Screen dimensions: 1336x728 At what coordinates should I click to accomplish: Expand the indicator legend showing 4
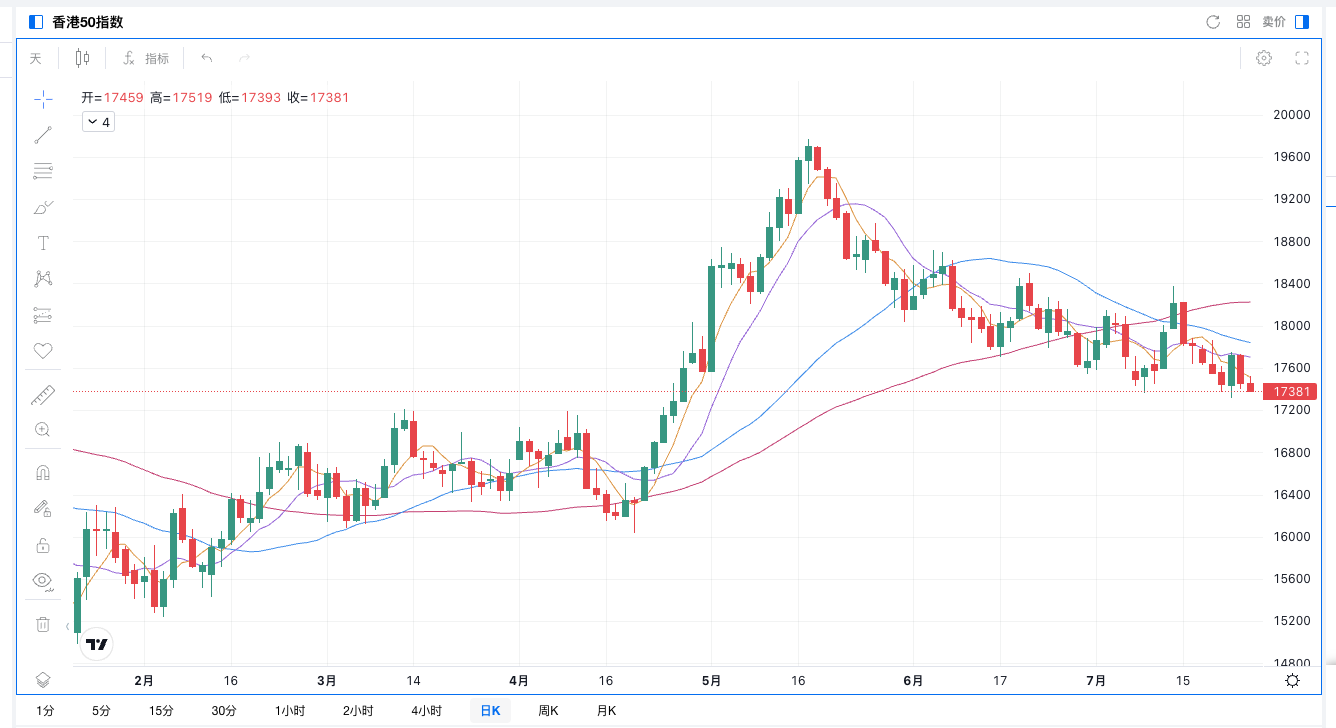pyautogui.click(x=98, y=122)
